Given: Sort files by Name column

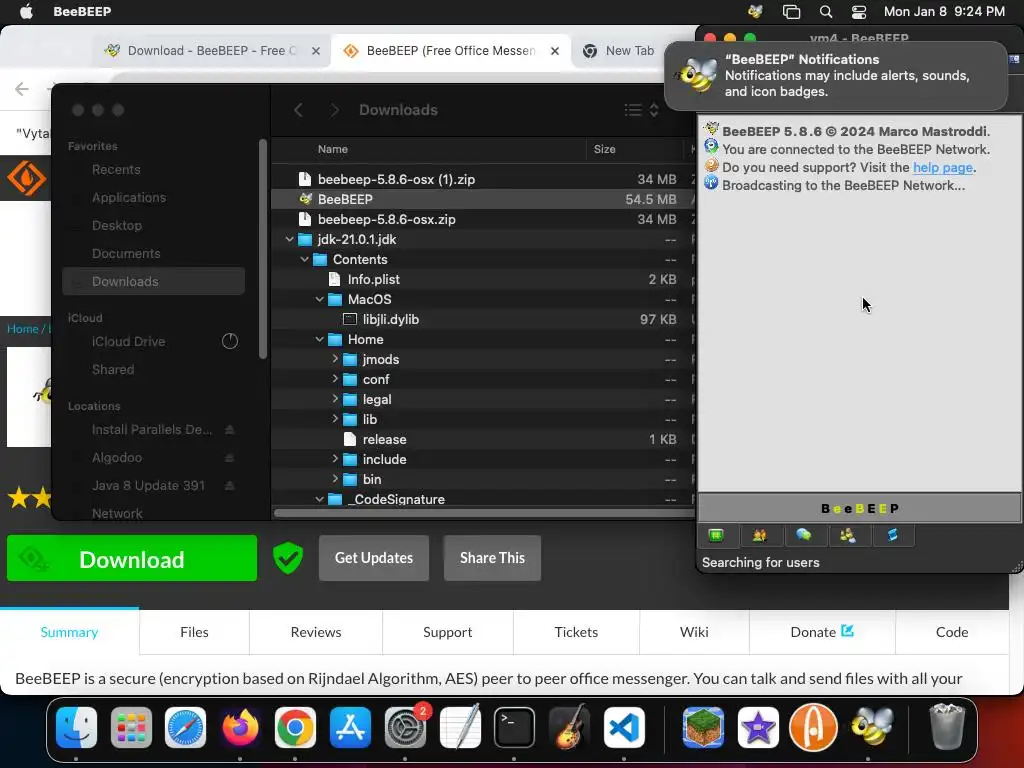Looking at the screenshot, I should (x=332, y=150).
